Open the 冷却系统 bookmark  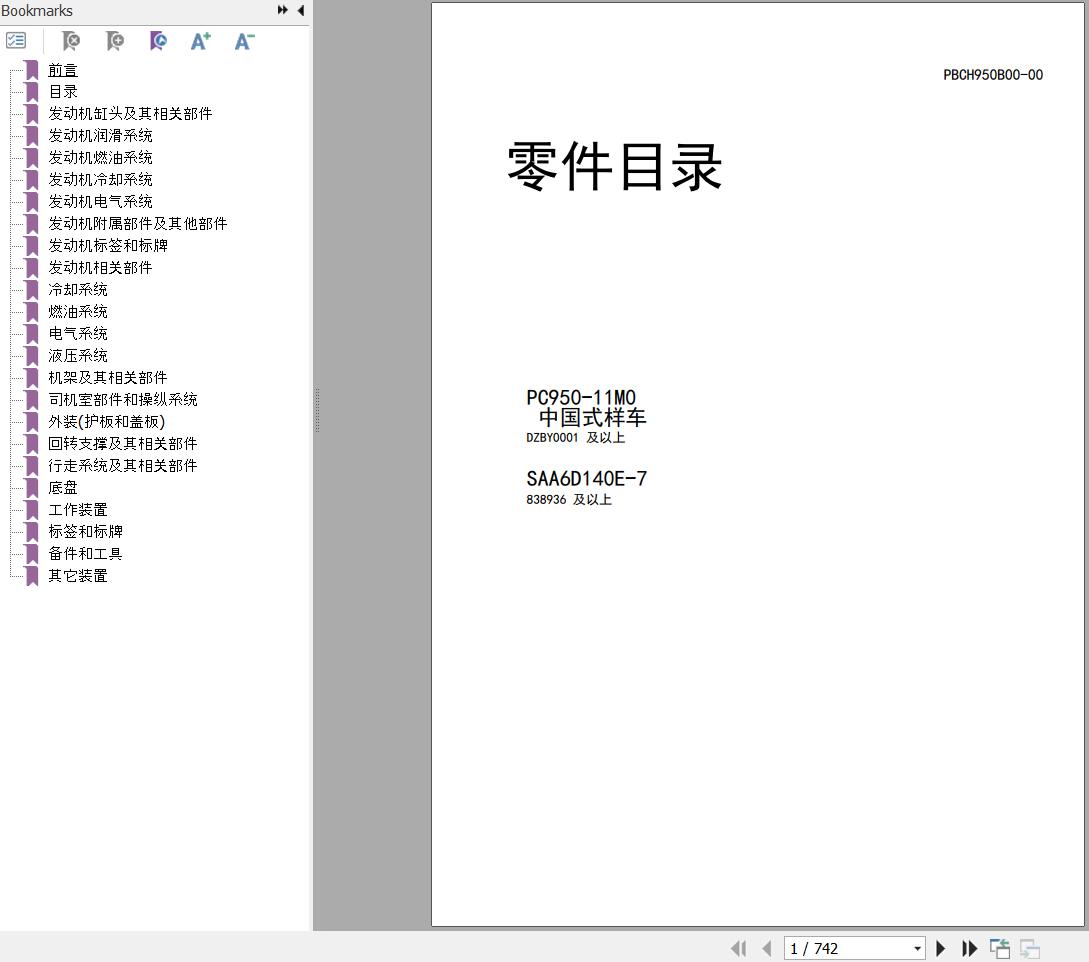coord(78,290)
